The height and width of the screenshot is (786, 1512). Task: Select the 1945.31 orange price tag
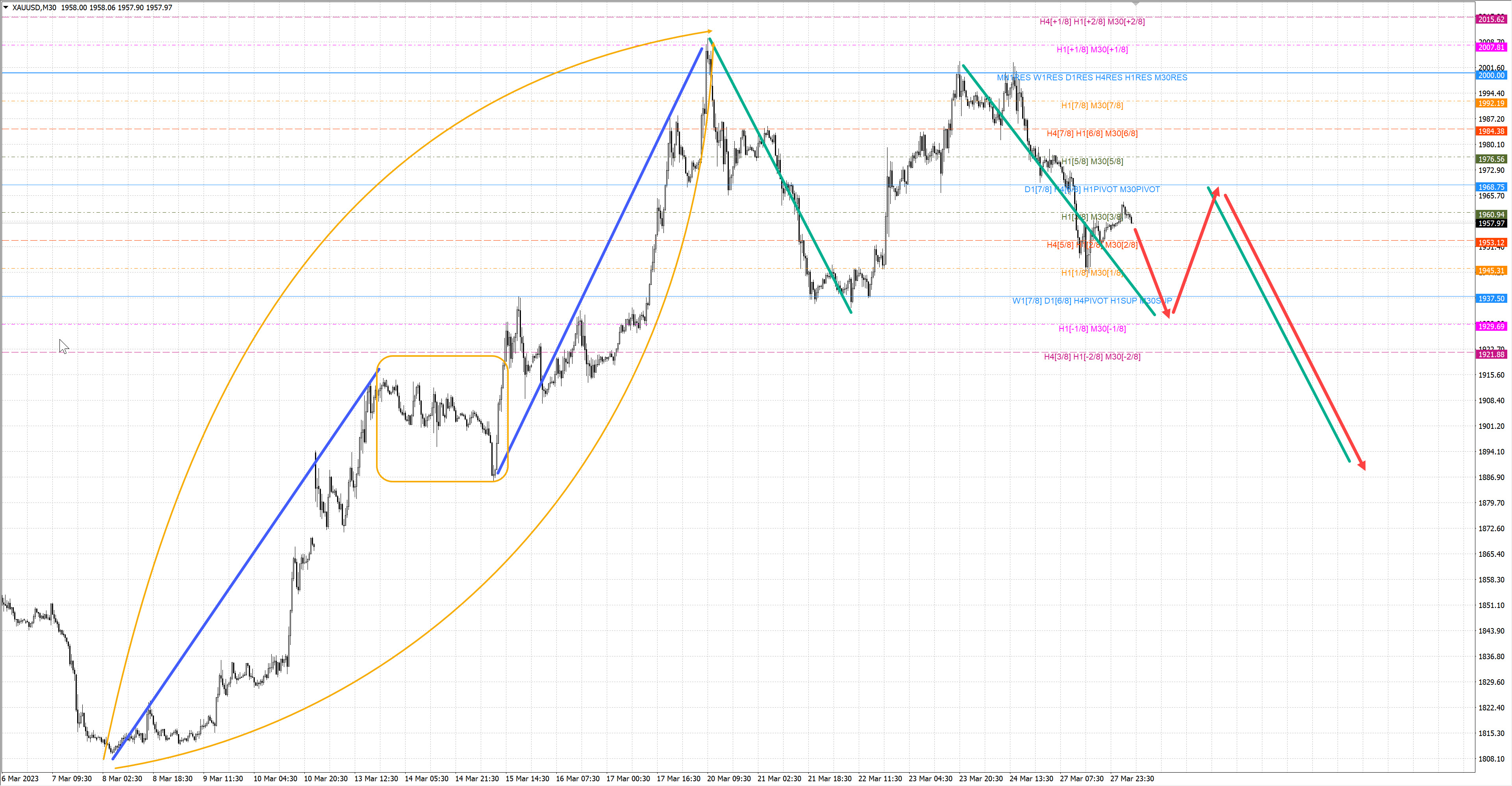[1492, 271]
